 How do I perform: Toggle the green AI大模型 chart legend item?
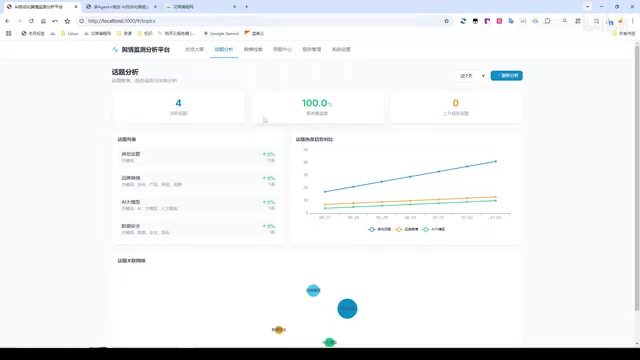pyautogui.click(x=434, y=229)
